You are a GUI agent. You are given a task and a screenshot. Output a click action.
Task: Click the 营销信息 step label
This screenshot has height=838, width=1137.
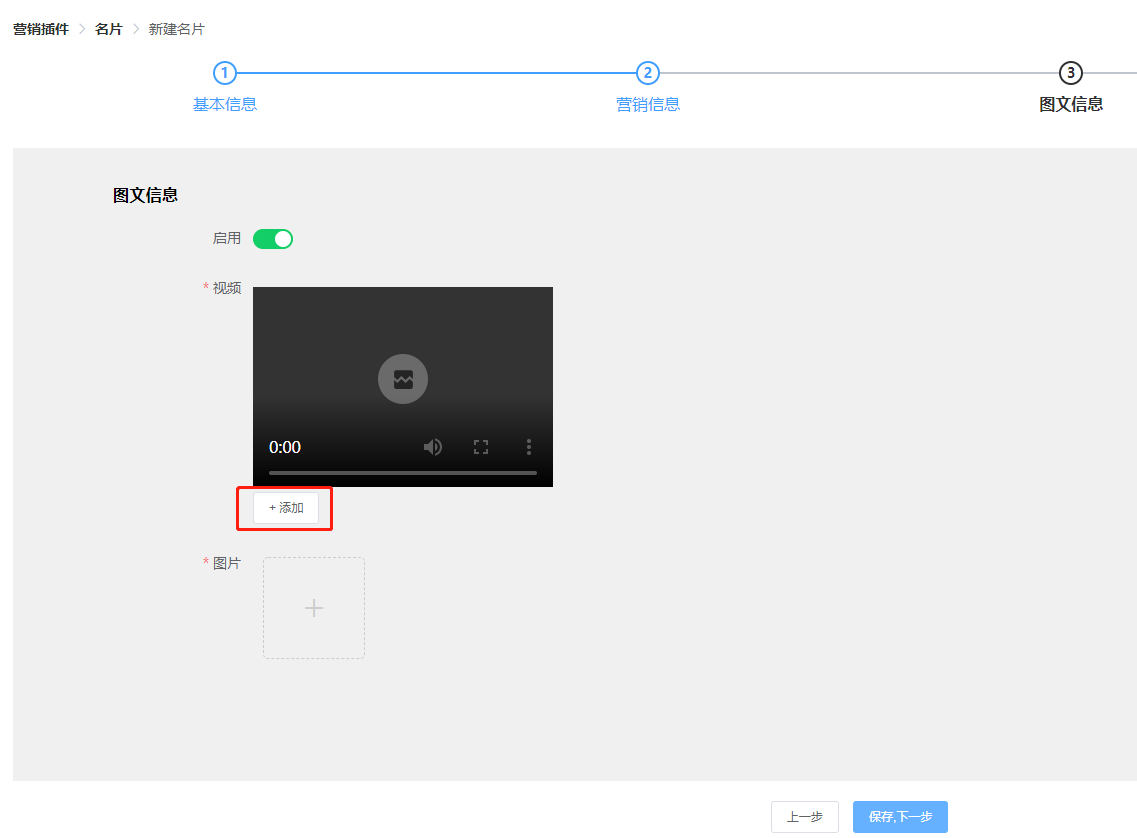(648, 104)
